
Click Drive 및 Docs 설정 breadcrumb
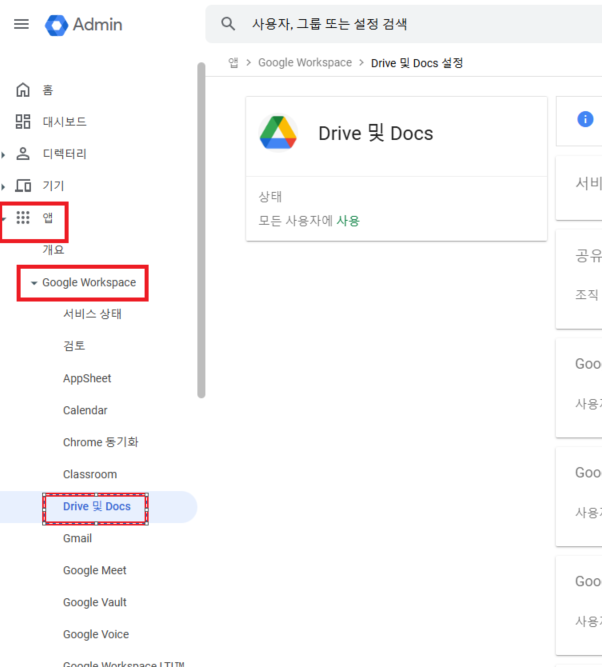coord(417,63)
